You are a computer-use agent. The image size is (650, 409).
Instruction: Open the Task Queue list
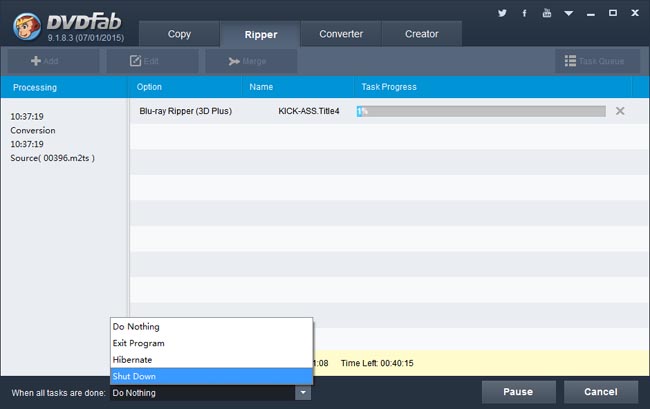pos(595,61)
